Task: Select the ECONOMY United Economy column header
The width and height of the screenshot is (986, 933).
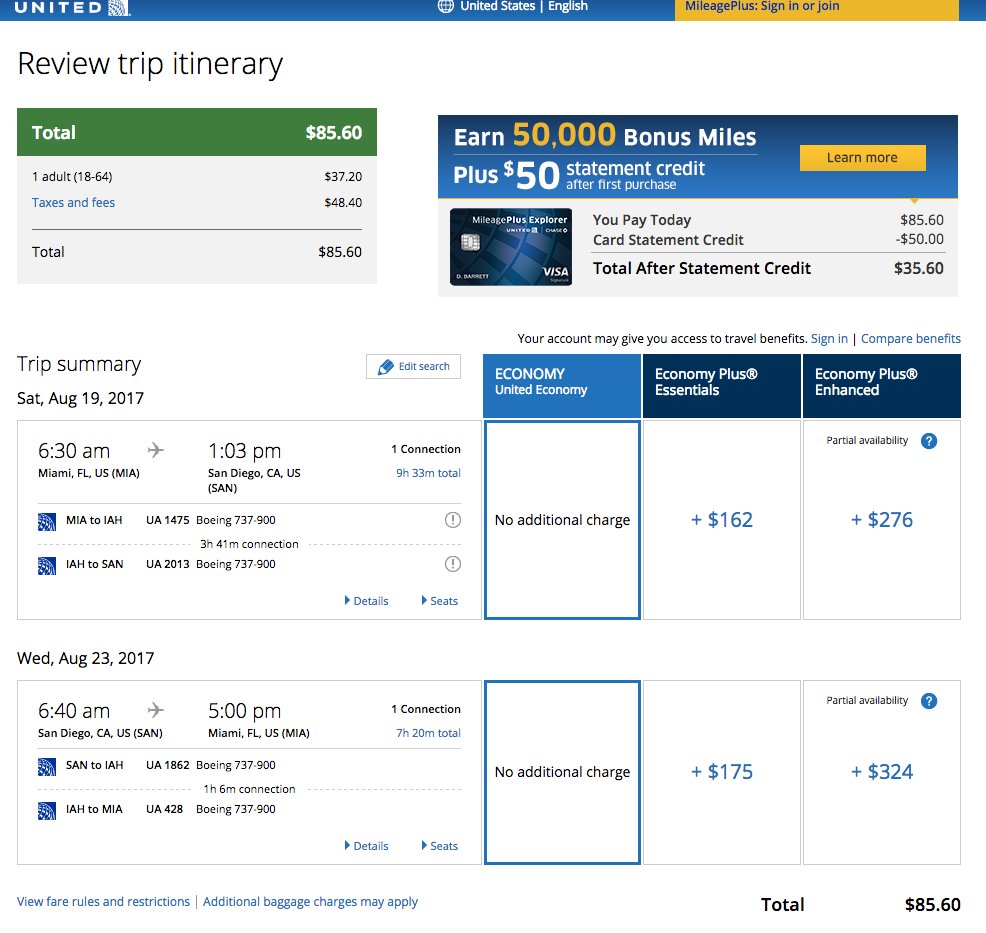Action: [562, 385]
